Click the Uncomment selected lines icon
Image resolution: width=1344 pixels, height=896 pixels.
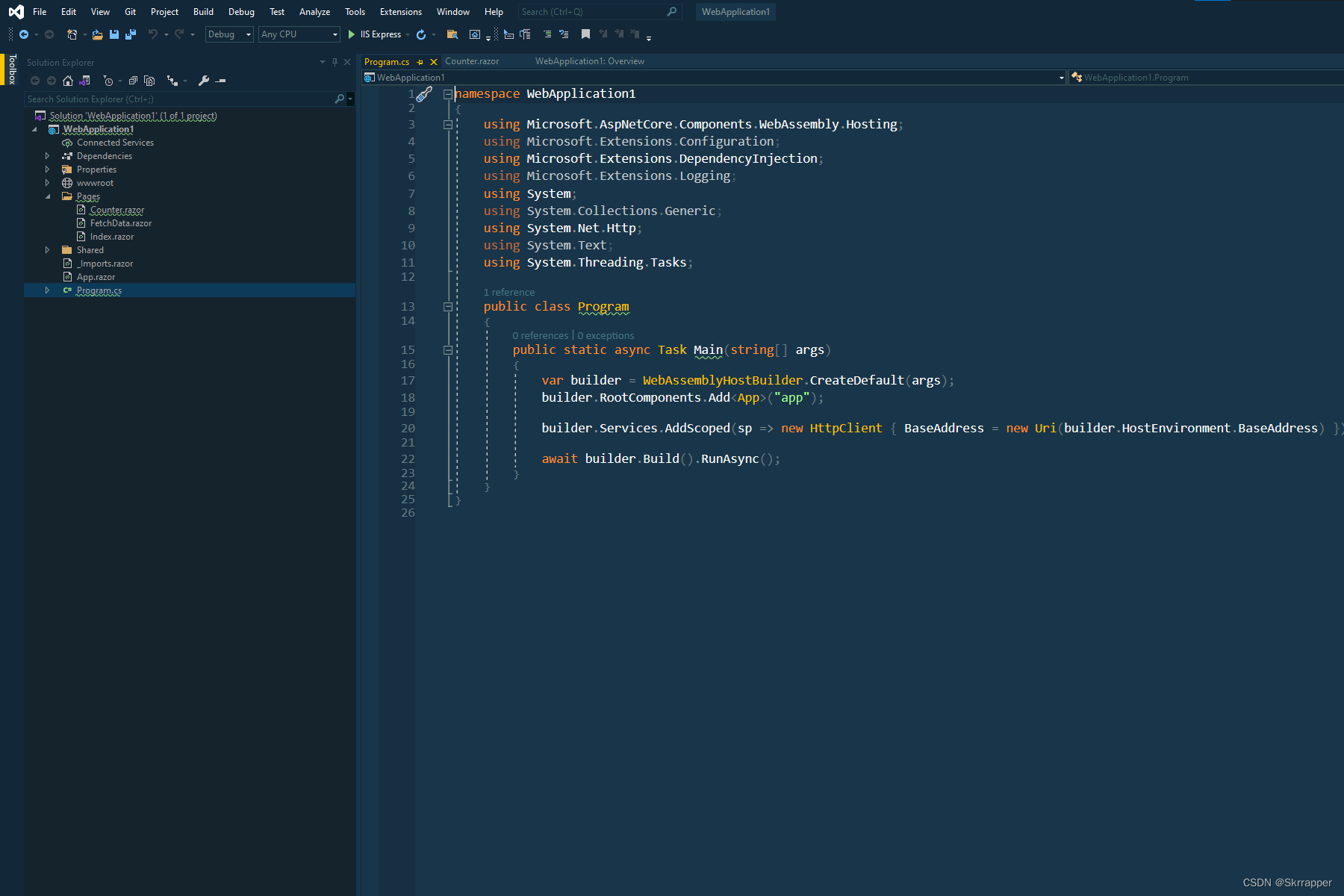pos(564,34)
